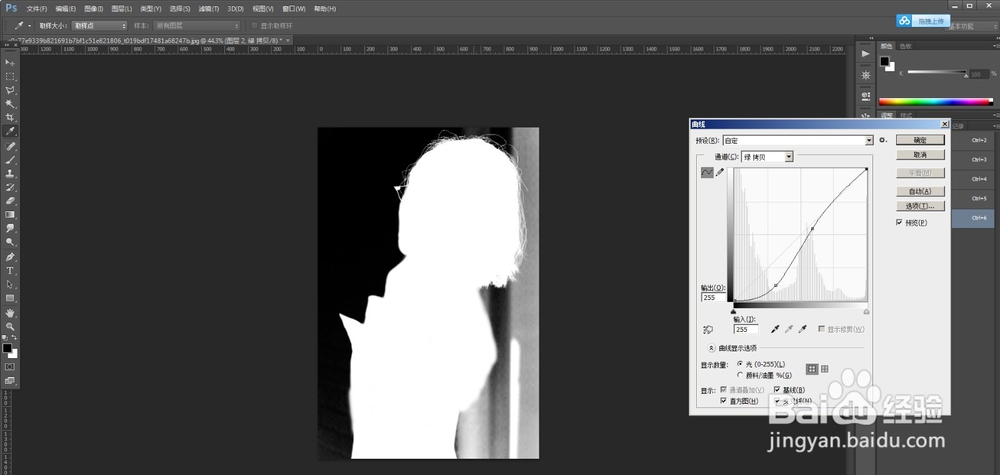Screen dimensions: 1000x475
Task: Toggle Quick Mask mode
Action: click(x=10, y=367)
